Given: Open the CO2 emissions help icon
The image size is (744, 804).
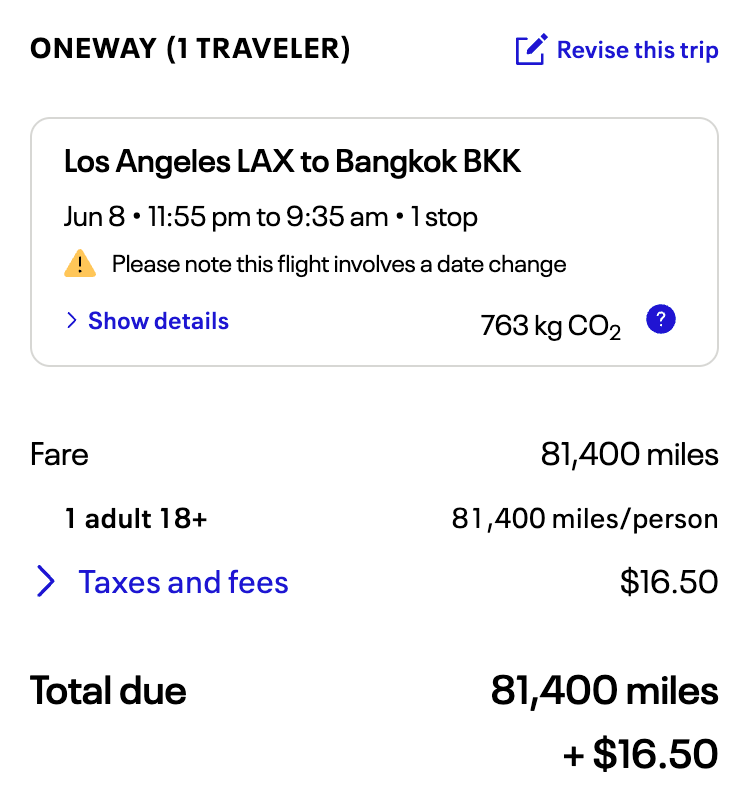Looking at the screenshot, I should point(661,320).
